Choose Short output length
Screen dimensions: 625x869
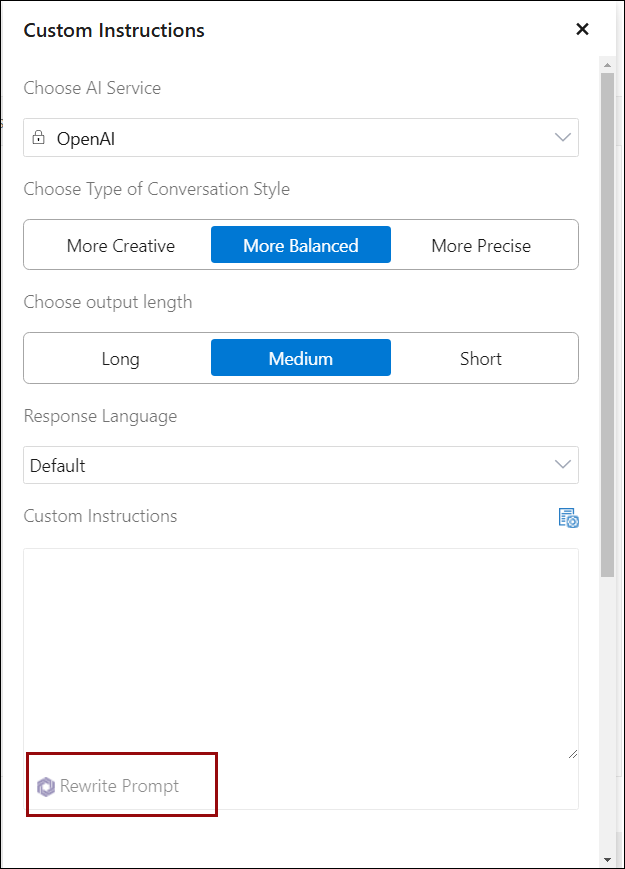(x=481, y=358)
